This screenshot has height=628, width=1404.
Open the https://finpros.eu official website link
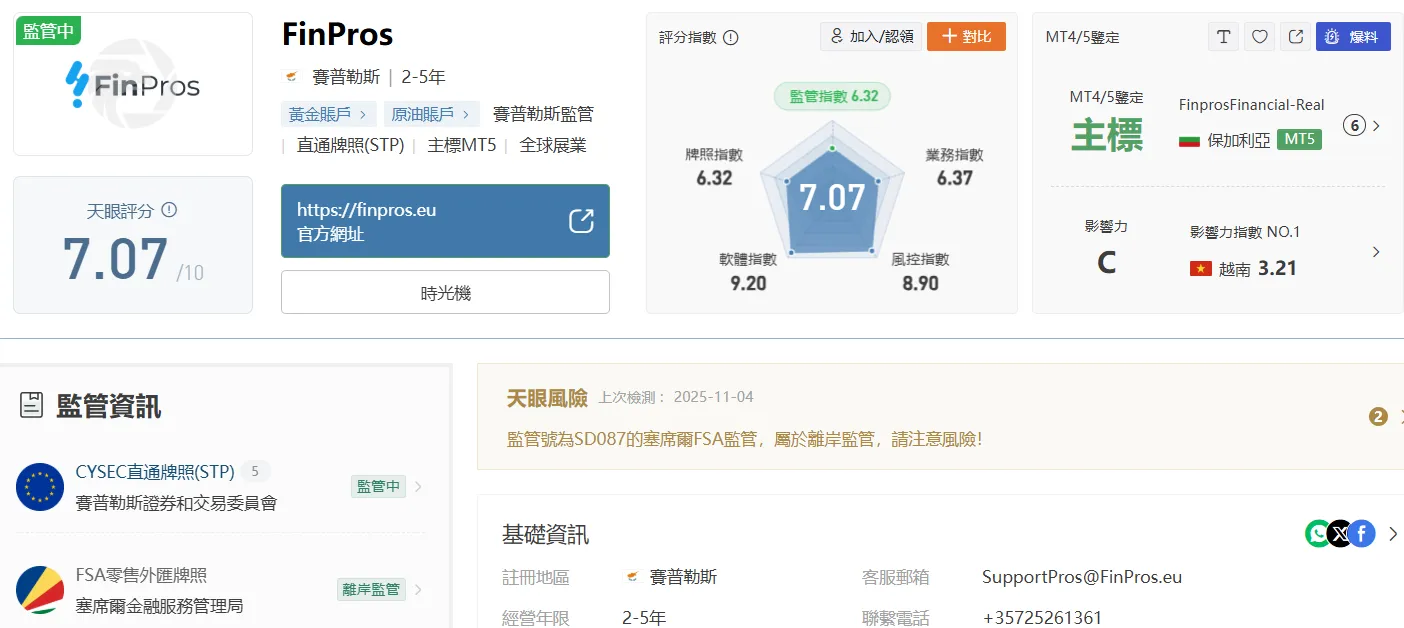(445, 221)
